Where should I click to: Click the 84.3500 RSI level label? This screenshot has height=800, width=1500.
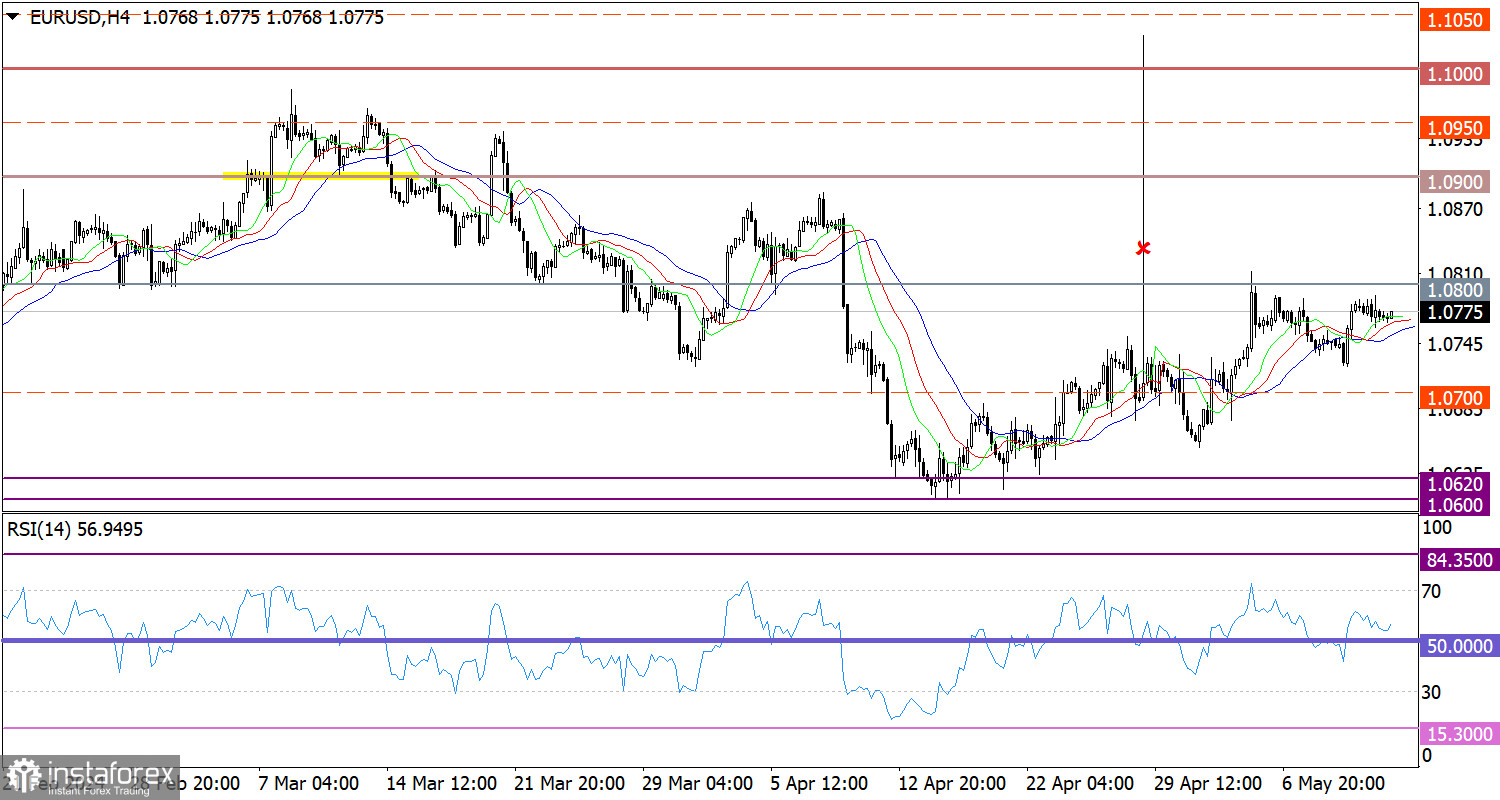[1460, 560]
